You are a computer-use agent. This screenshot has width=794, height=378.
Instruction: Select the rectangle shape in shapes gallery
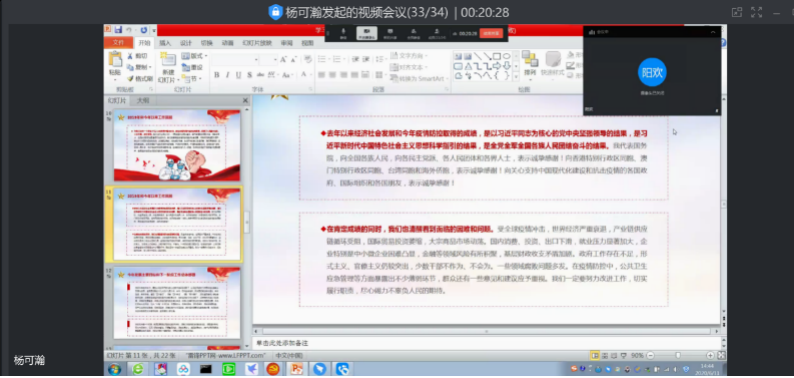(497, 56)
